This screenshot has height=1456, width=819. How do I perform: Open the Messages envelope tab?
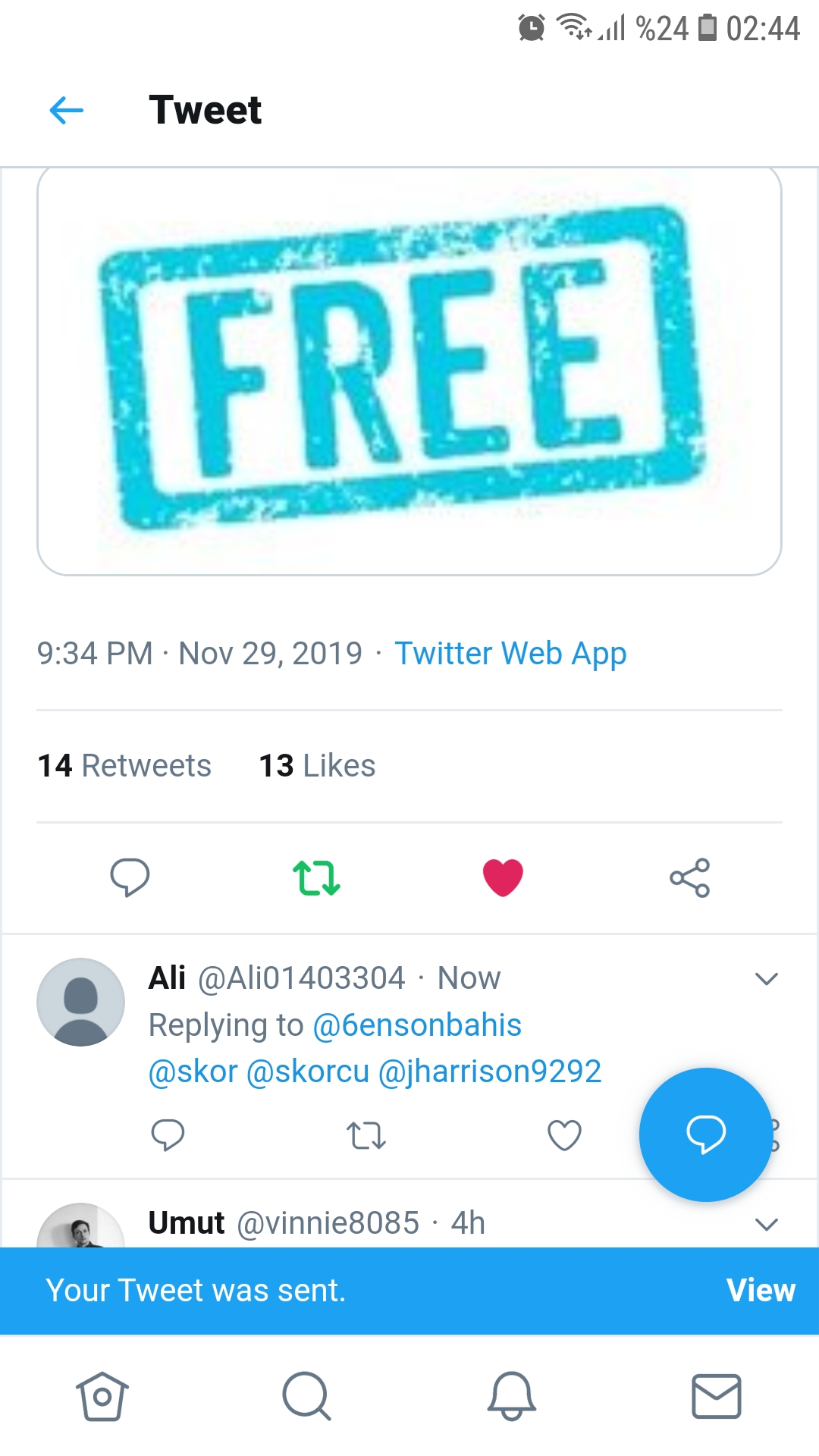(717, 1396)
